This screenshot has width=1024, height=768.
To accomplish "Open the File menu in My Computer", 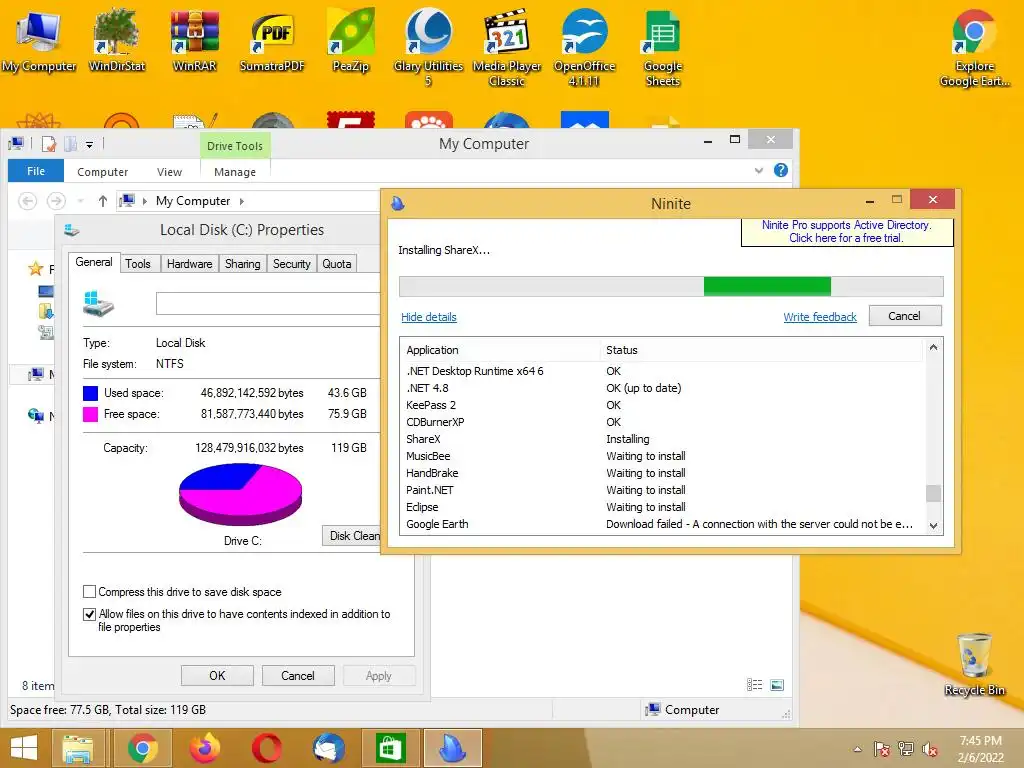I will [x=36, y=171].
